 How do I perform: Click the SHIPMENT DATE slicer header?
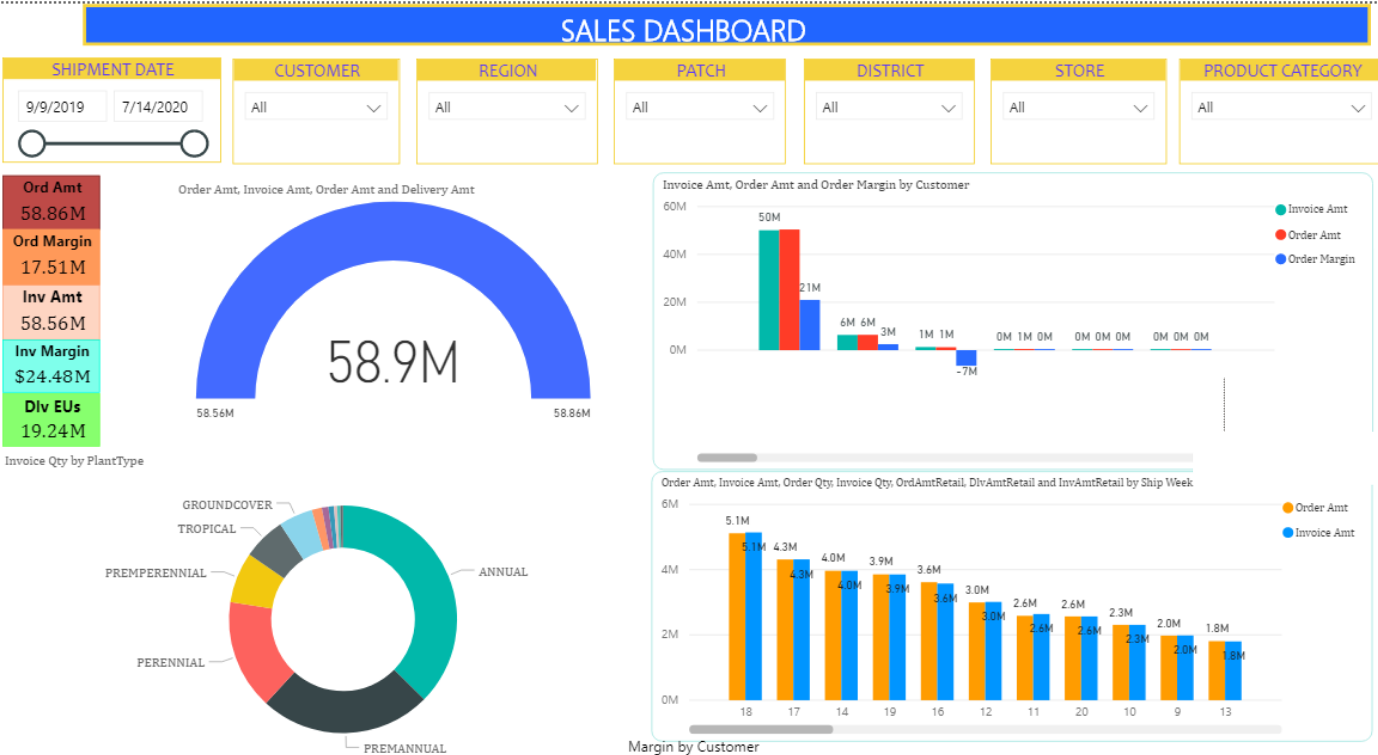coord(112,69)
